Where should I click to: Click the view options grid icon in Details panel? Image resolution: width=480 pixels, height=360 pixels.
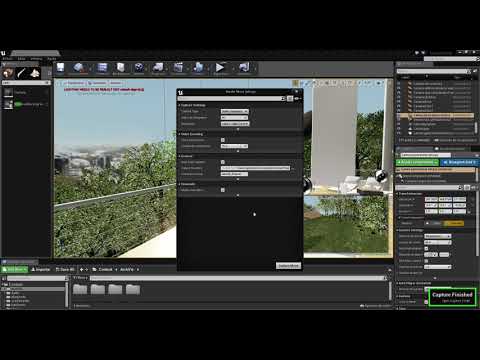point(467,188)
